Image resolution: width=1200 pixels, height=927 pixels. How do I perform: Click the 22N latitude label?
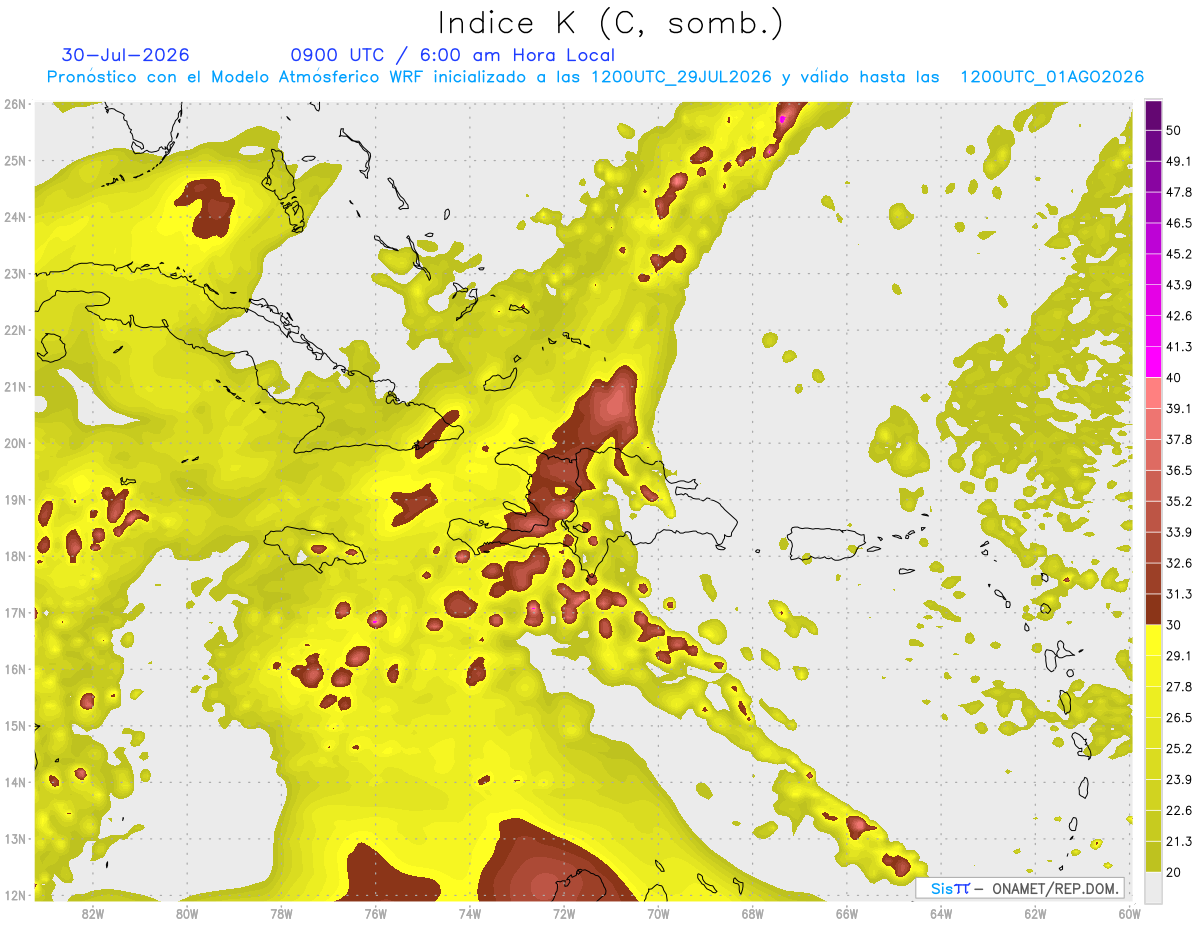15,330
